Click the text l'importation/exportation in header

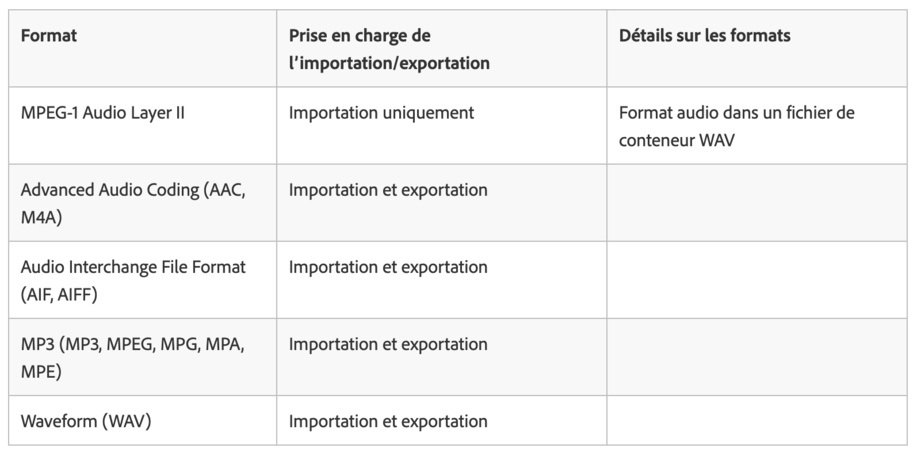click(x=389, y=62)
